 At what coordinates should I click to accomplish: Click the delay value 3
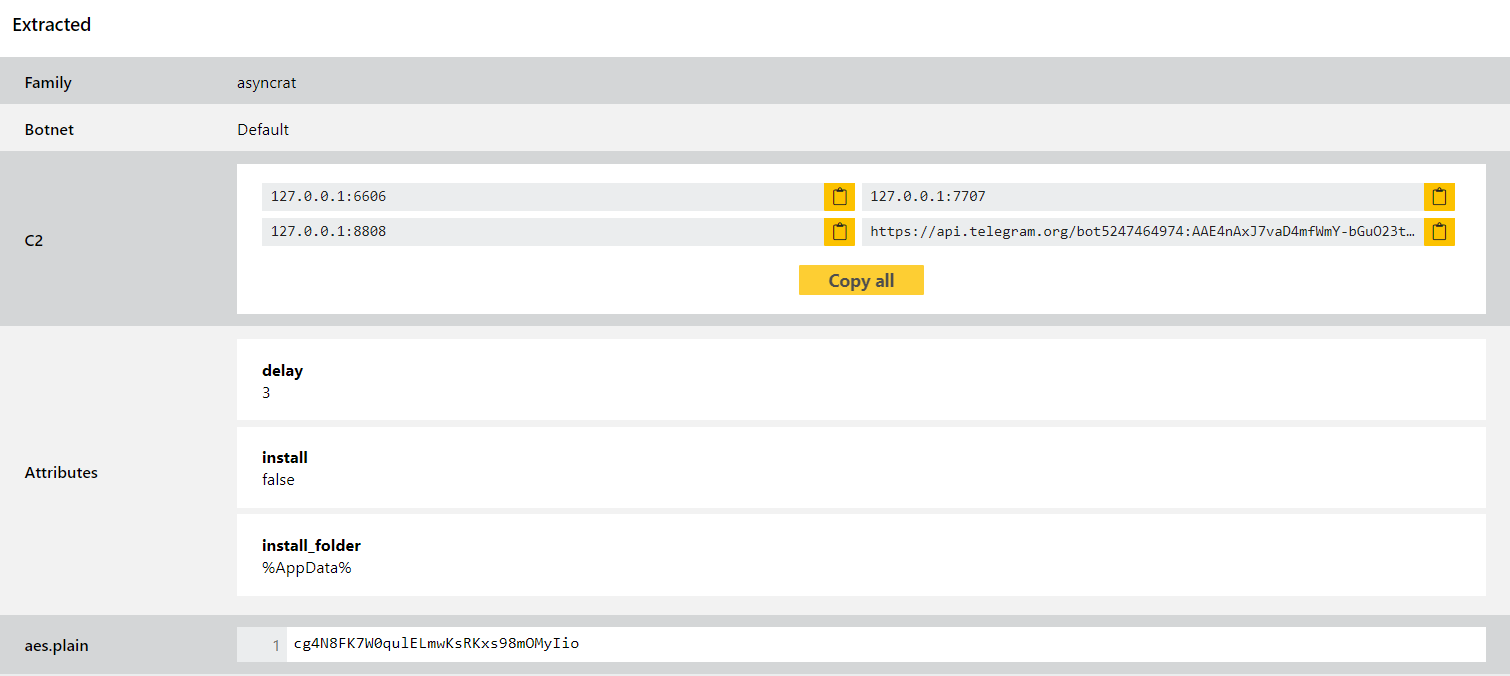(266, 393)
